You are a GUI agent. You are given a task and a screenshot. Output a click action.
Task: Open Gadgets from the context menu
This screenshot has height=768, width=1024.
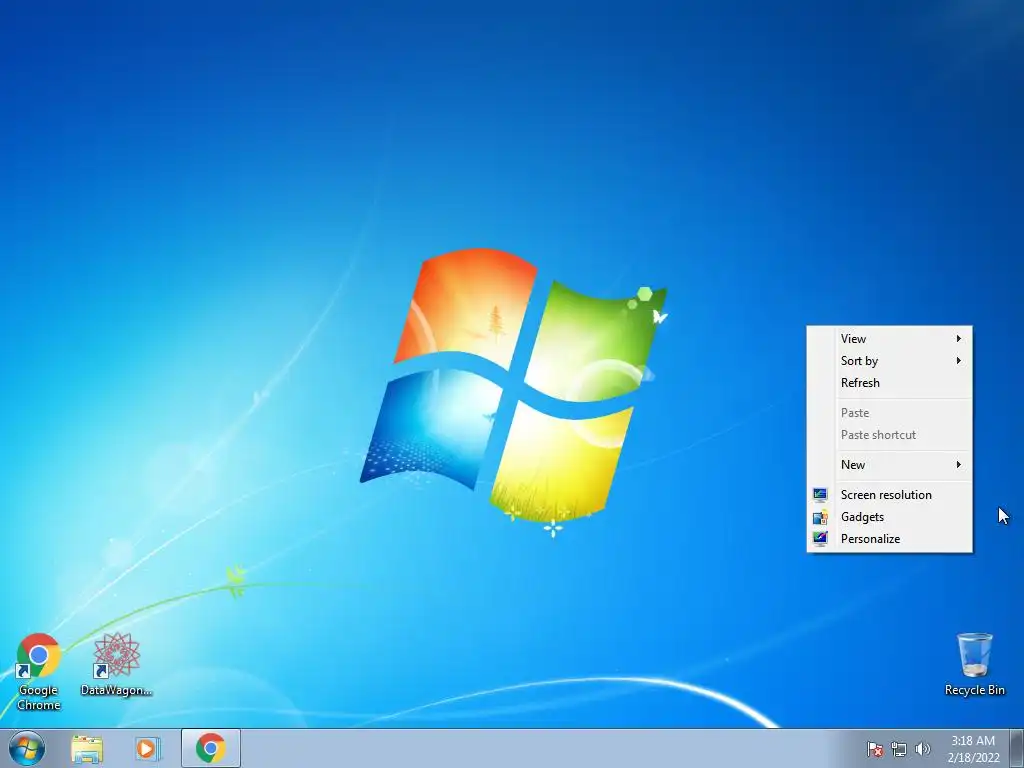click(x=889, y=517)
